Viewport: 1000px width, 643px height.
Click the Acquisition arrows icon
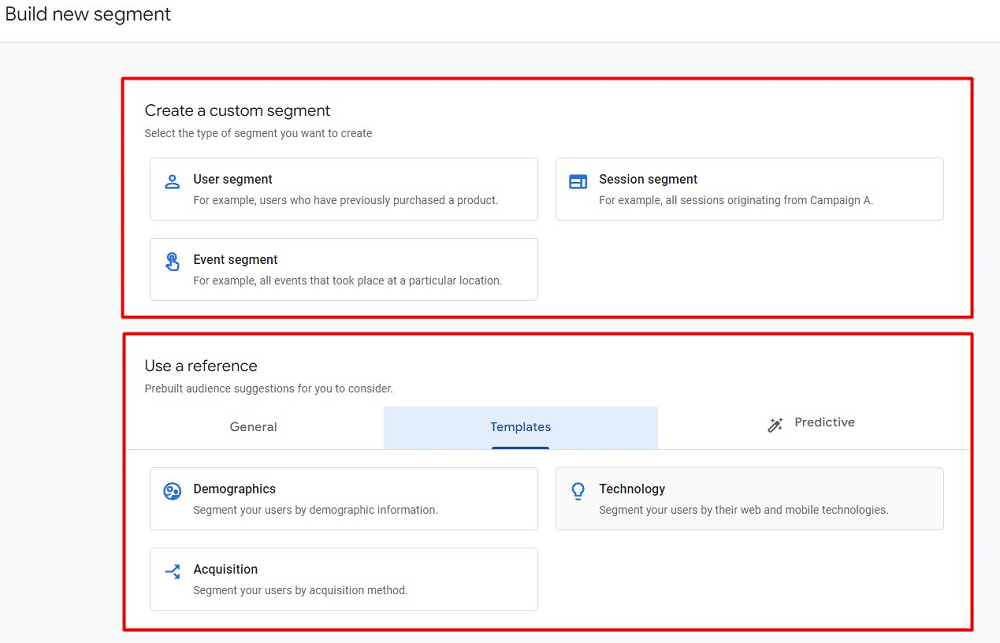pyautogui.click(x=172, y=571)
